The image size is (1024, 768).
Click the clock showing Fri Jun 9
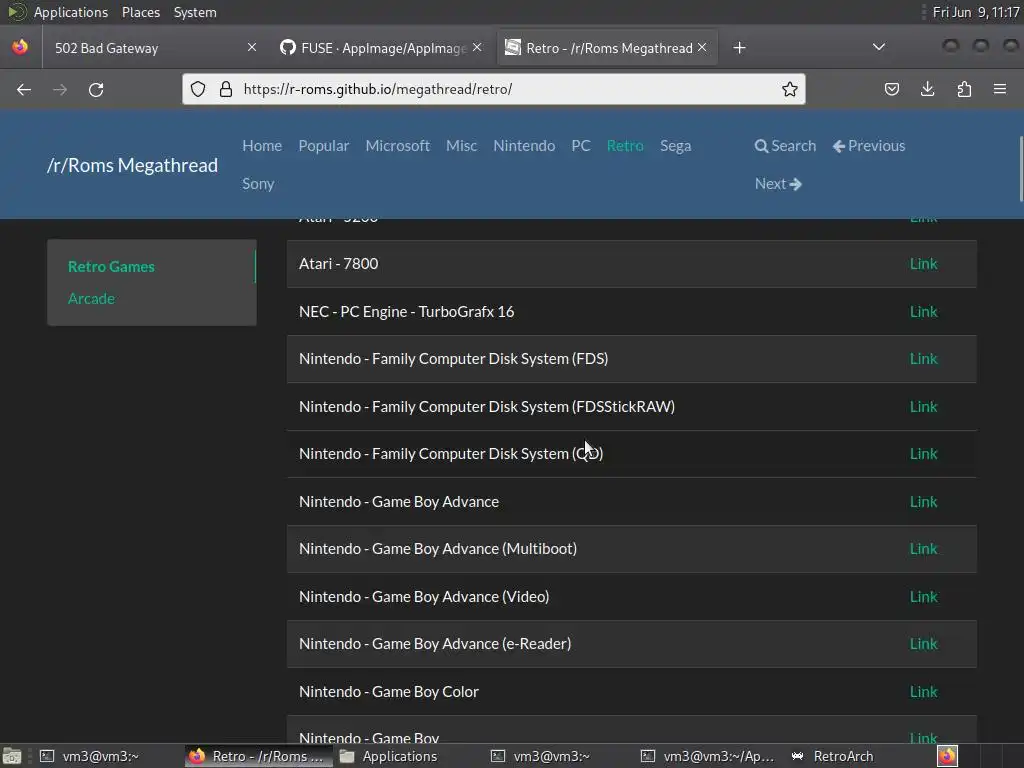(976, 12)
